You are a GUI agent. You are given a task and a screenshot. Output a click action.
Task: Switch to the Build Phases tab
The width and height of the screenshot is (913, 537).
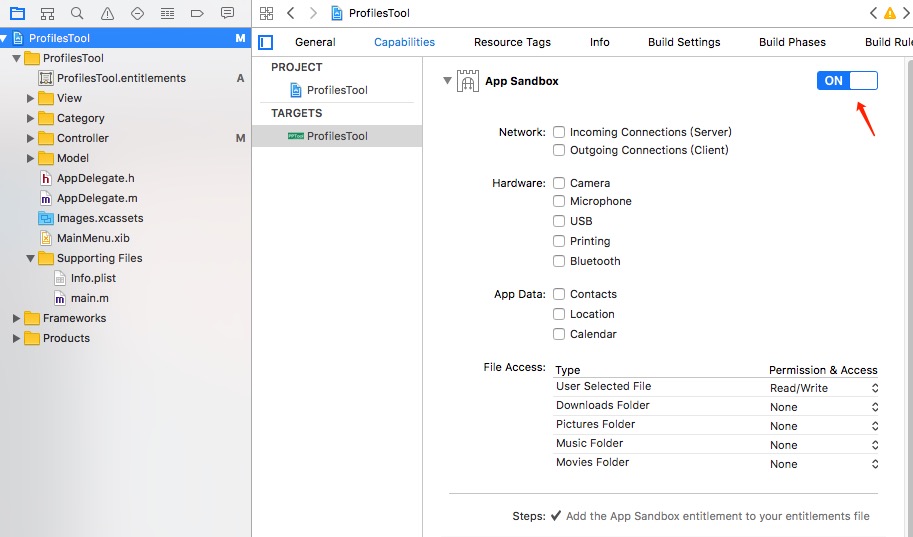792,42
